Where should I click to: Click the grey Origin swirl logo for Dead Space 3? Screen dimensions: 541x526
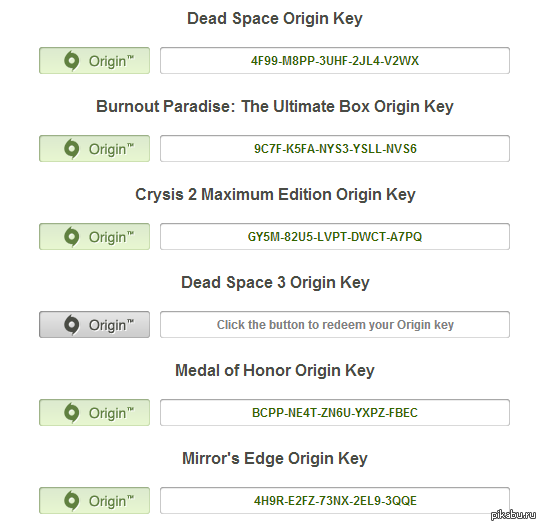(72, 325)
